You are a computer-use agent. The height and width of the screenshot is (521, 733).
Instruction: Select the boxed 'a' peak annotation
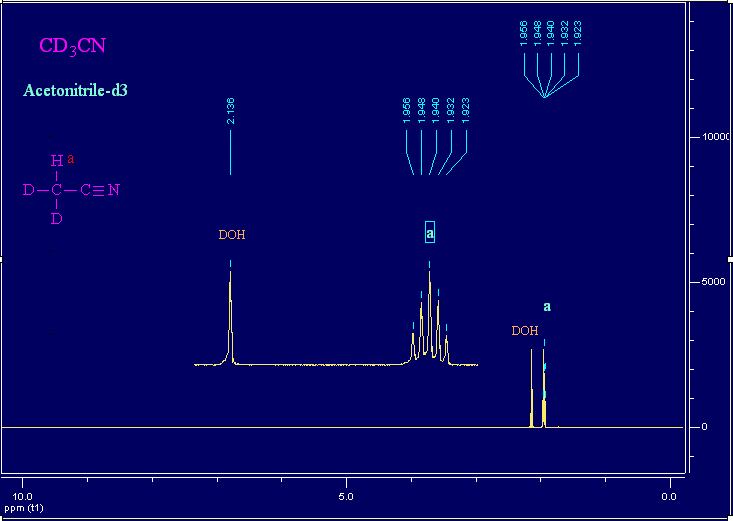pyautogui.click(x=430, y=232)
